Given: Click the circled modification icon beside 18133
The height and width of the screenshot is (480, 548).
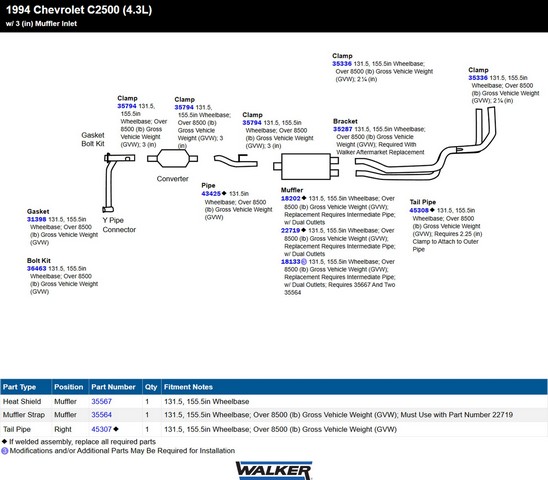Looking at the screenshot, I should point(304,262).
